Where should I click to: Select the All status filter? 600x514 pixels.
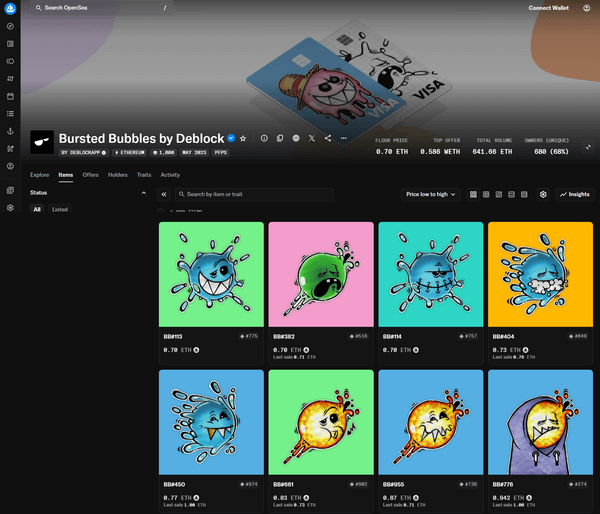(37, 210)
